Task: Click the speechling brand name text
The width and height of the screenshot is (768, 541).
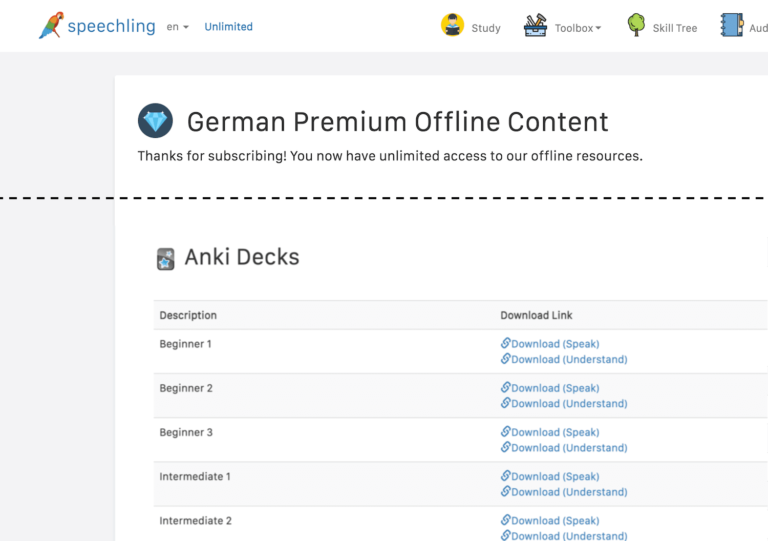Action: pyautogui.click(x=111, y=27)
